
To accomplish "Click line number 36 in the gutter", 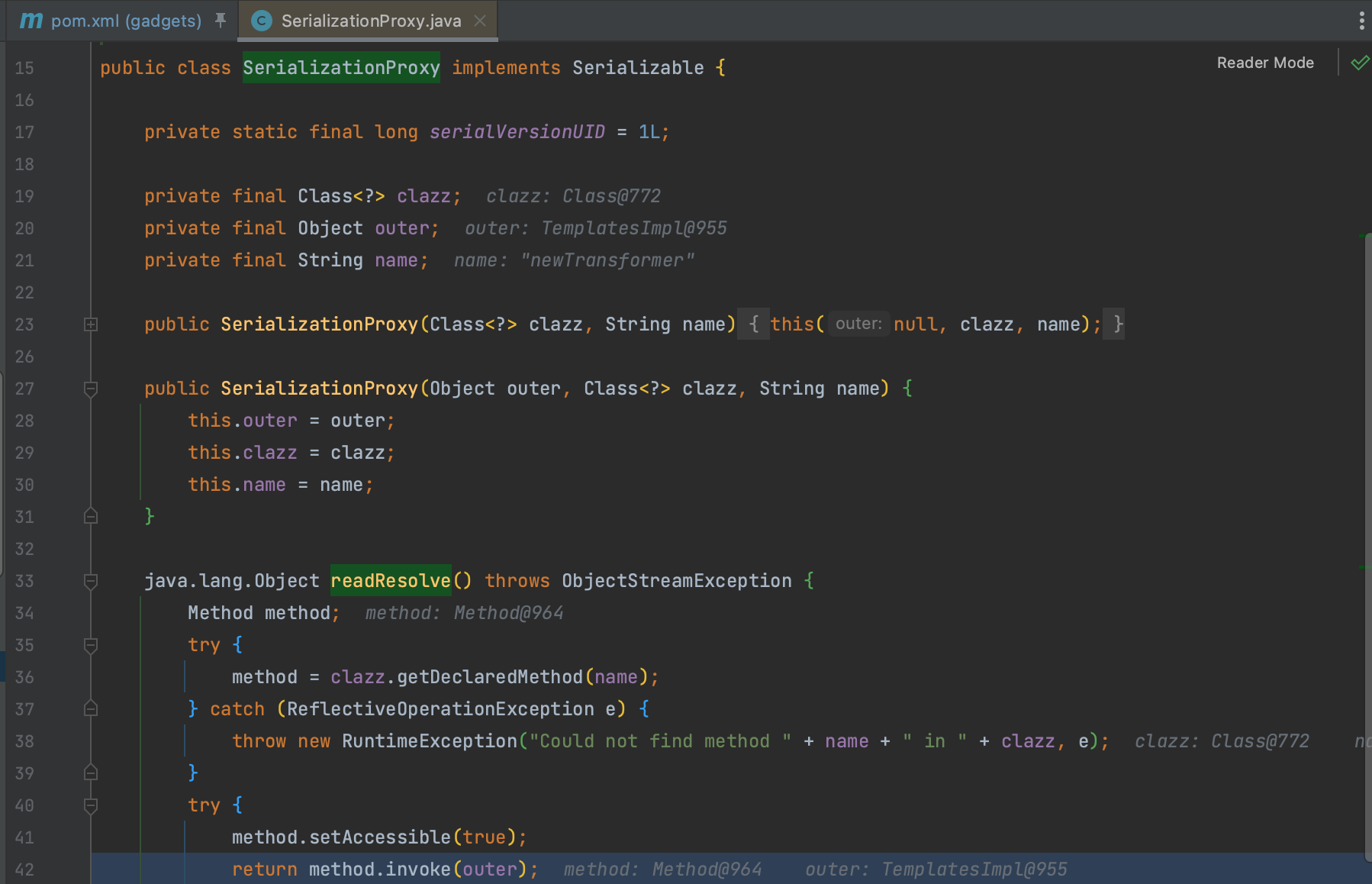I will 24,677.
